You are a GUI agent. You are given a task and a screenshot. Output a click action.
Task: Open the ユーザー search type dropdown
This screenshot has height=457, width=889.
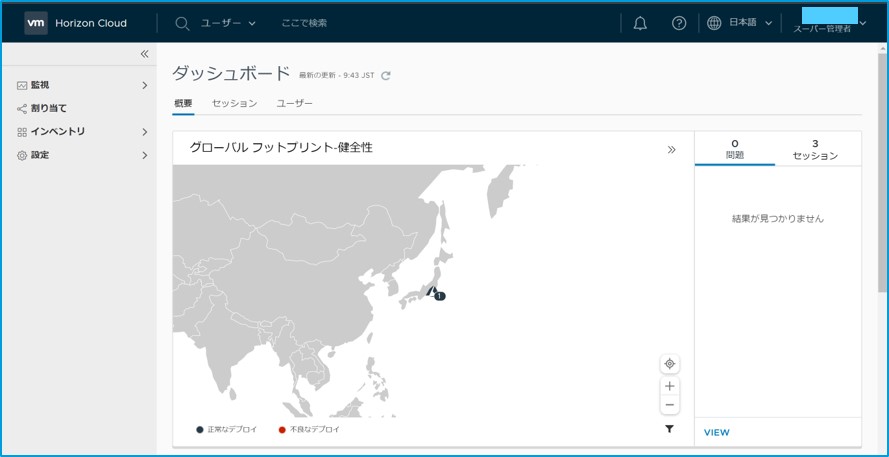coord(229,23)
